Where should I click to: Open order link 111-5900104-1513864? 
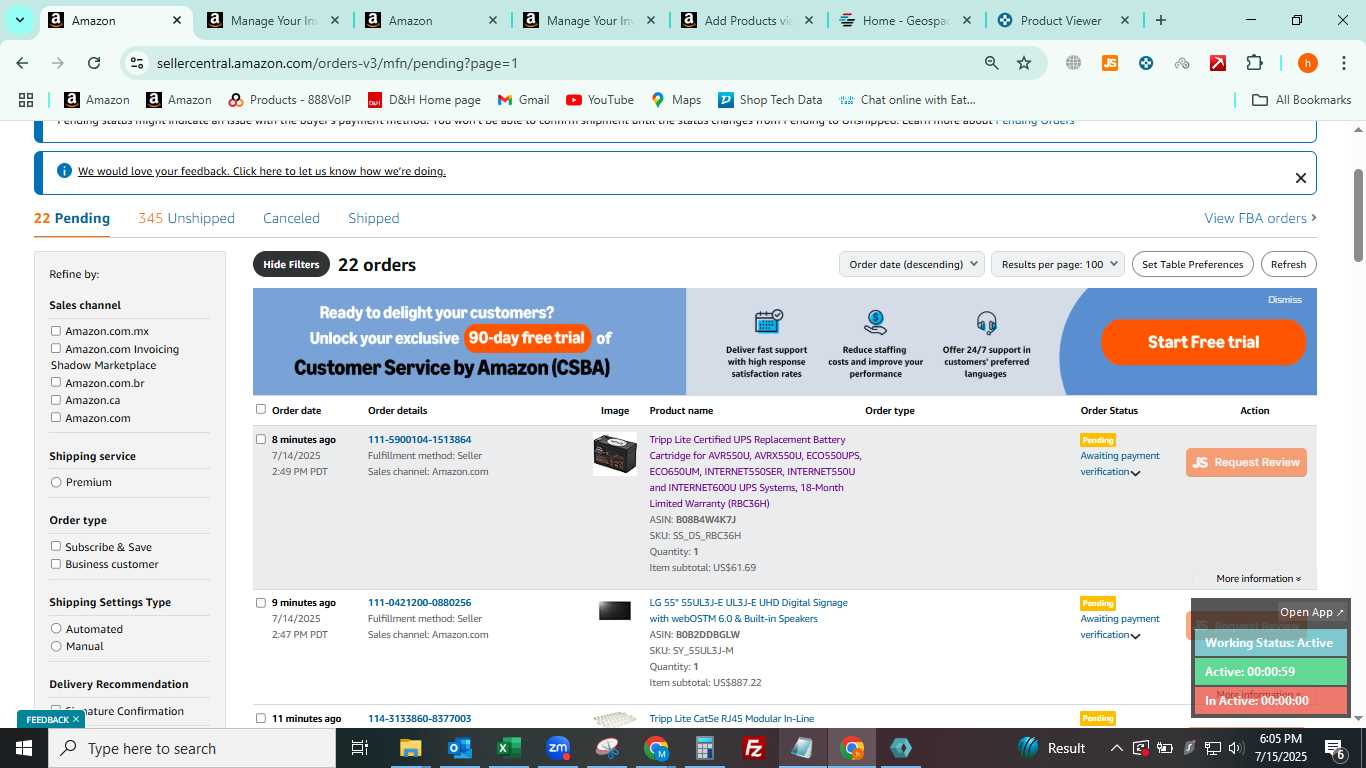pos(419,439)
